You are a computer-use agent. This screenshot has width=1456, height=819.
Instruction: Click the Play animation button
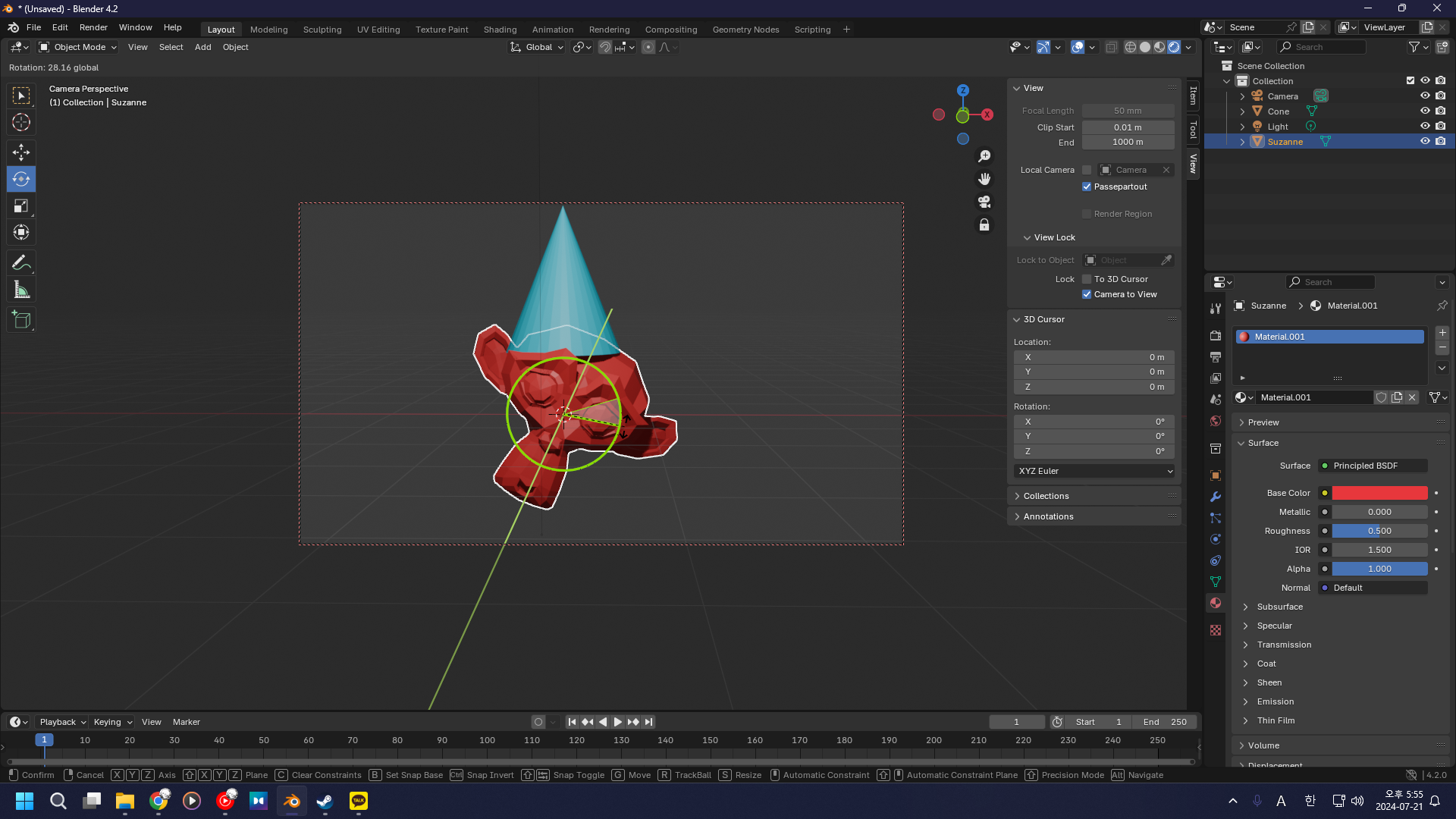tap(618, 722)
